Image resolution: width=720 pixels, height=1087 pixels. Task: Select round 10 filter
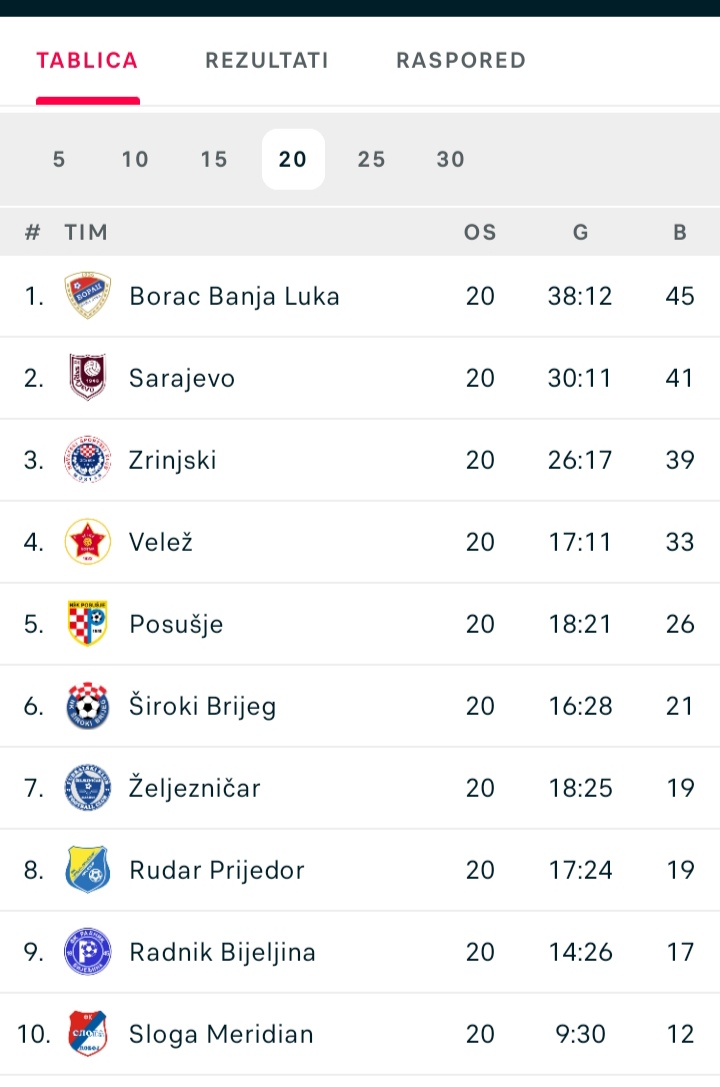135,159
